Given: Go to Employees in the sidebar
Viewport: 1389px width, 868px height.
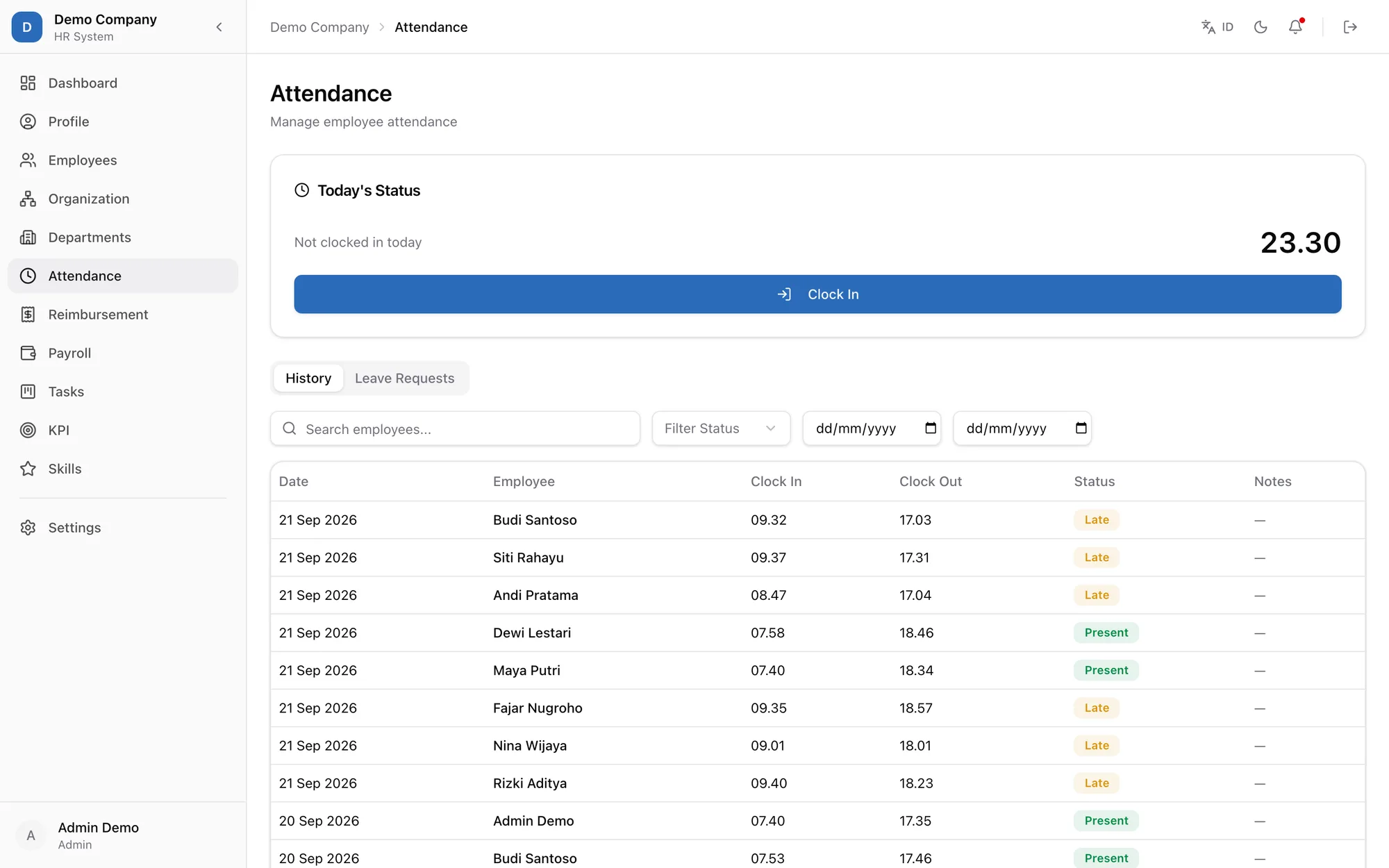Looking at the screenshot, I should [123, 160].
